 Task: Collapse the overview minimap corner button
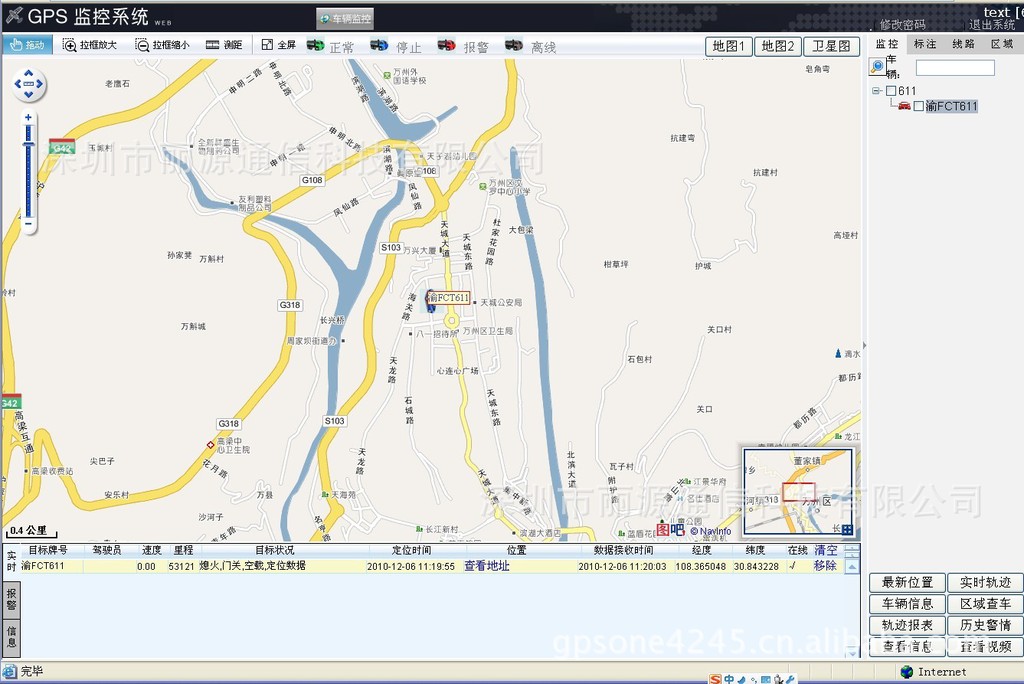pyautogui.click(x=847, y=530)
